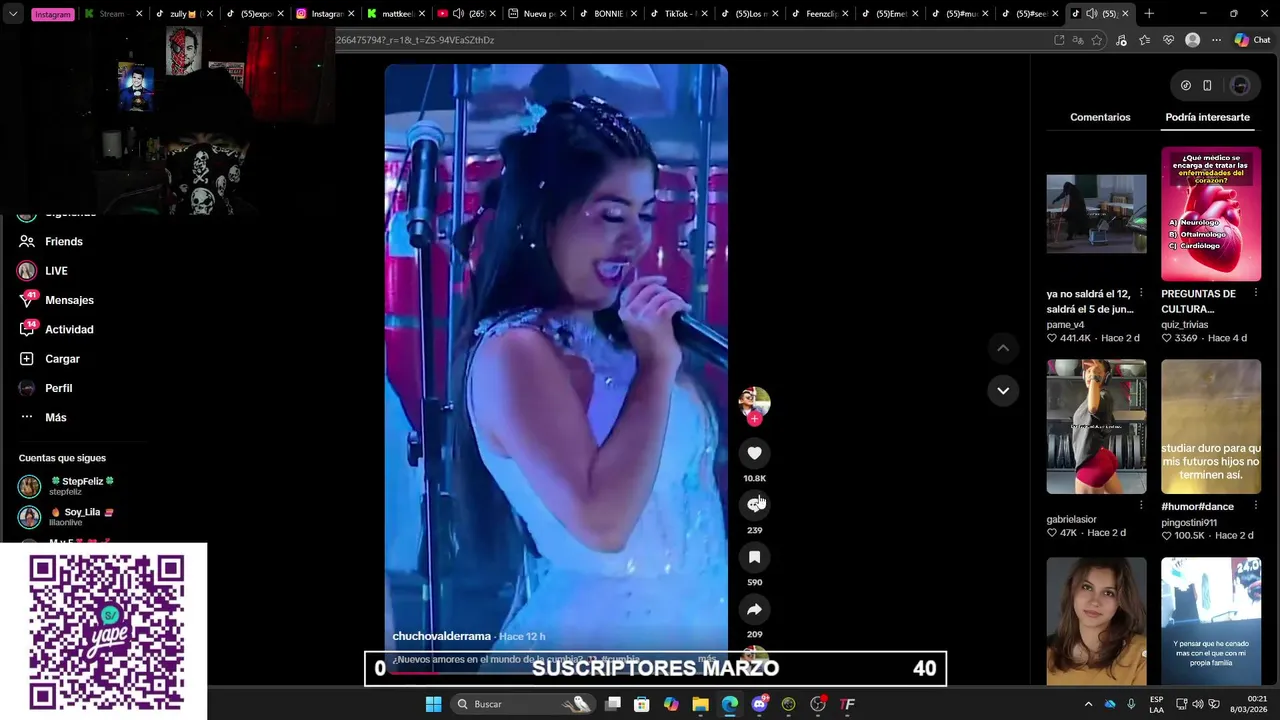Open the more options for the pame_v4 video
Image resolution: width=1280 pixels, height=720 pixels.
1141,293
